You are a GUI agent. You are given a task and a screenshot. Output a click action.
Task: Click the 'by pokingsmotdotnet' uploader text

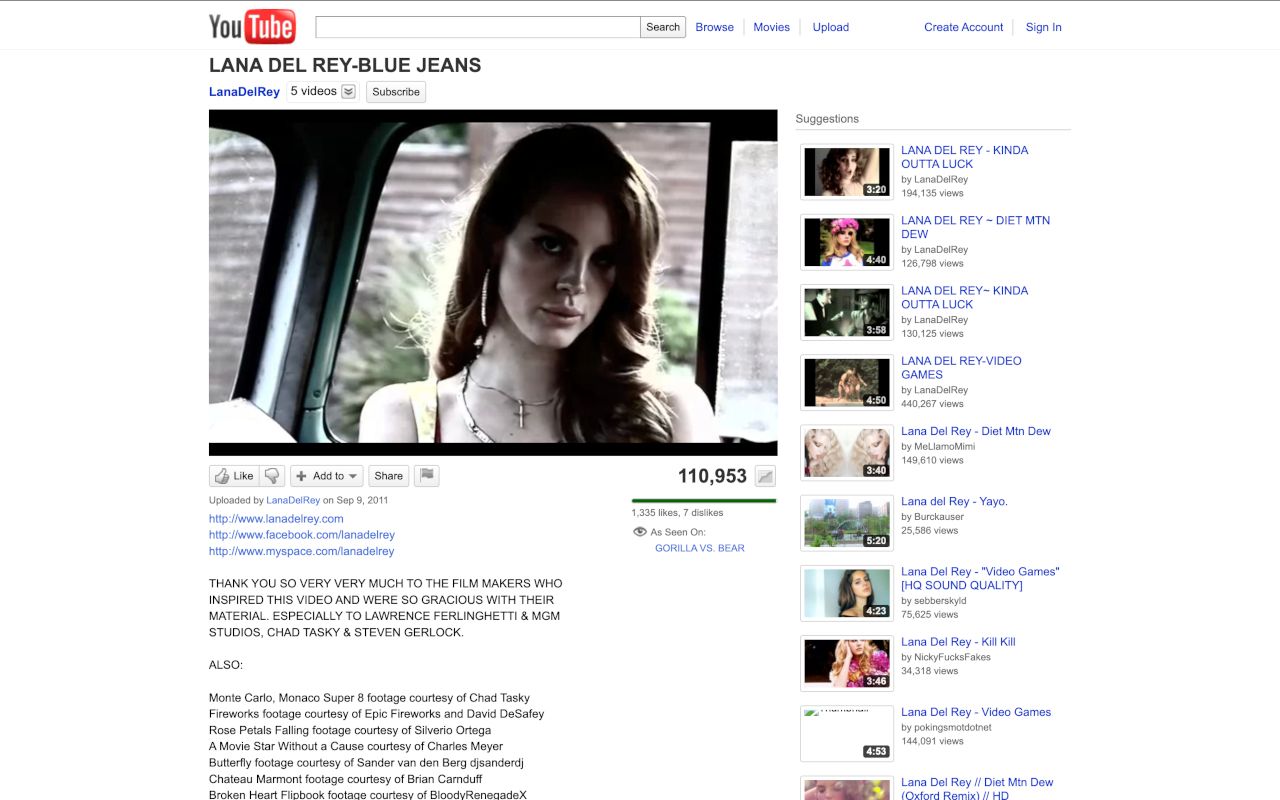946,727
